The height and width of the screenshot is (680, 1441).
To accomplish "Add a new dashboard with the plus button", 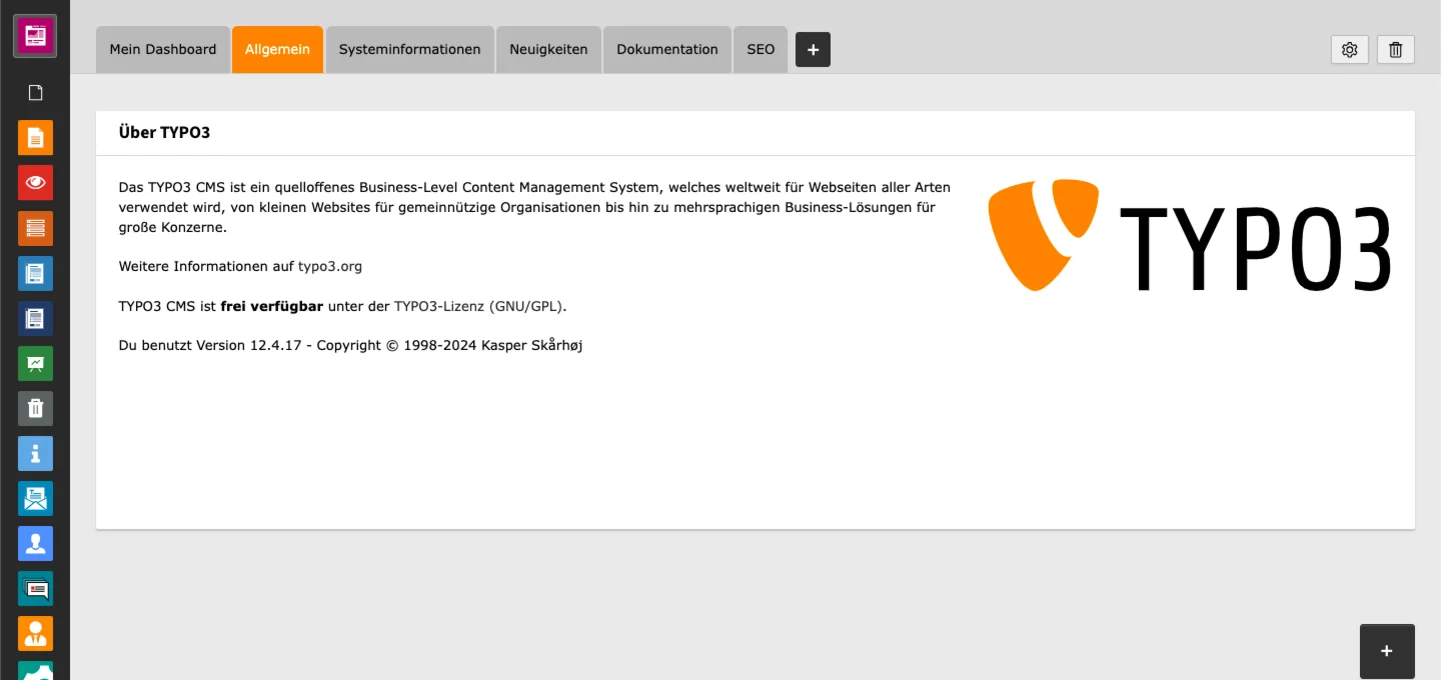I will coord(812,49).
